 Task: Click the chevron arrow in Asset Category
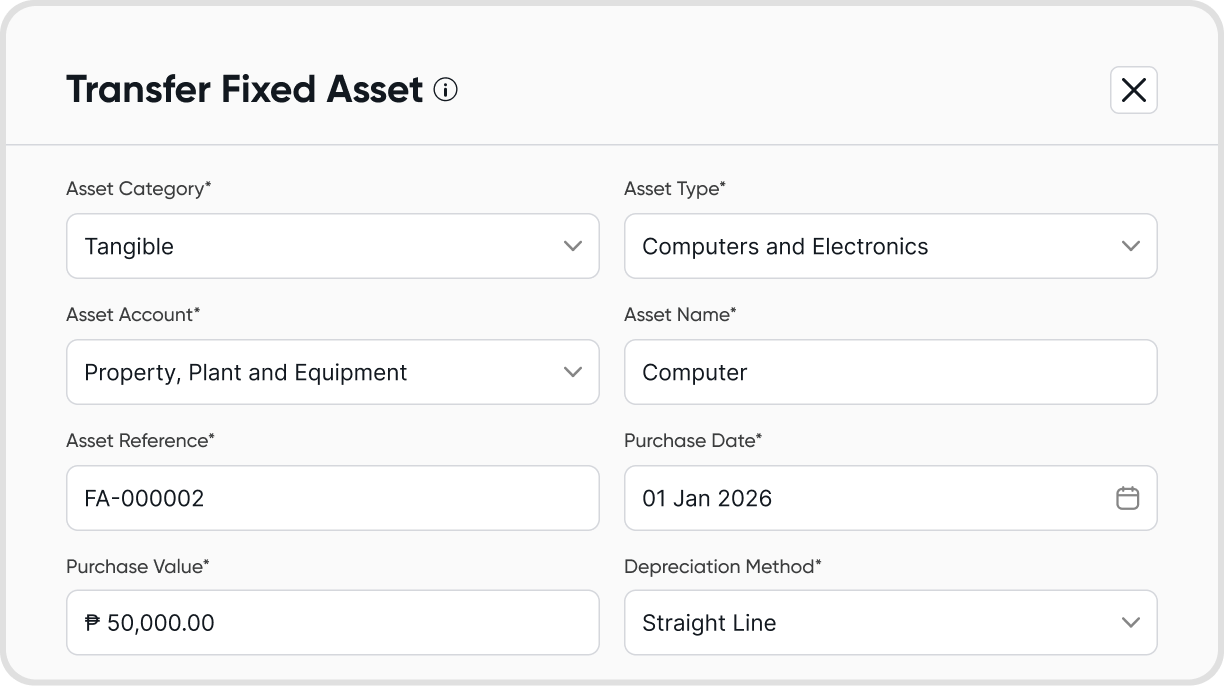coord(573,246)
